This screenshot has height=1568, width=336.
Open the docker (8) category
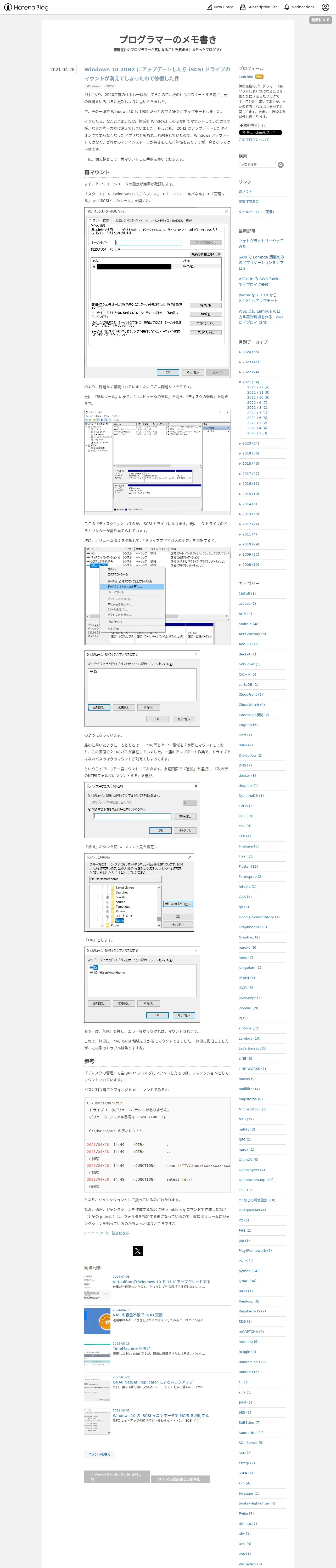(x=247, y=775)
